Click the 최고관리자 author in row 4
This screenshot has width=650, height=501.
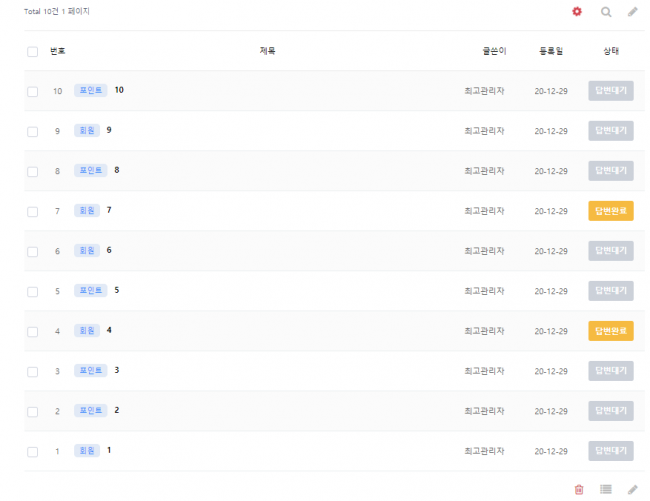click(x=484, y=331)
